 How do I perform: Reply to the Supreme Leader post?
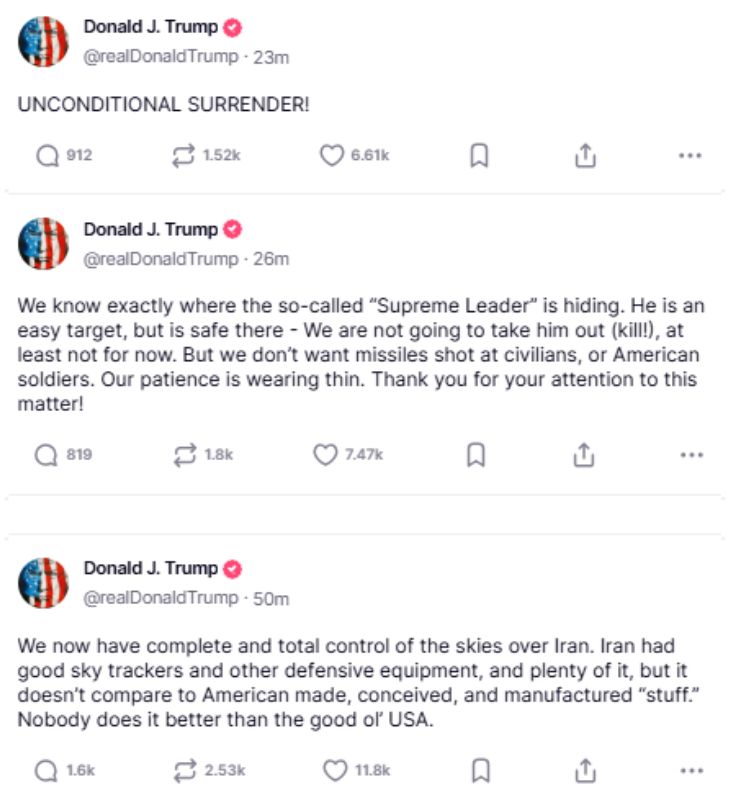47,455
